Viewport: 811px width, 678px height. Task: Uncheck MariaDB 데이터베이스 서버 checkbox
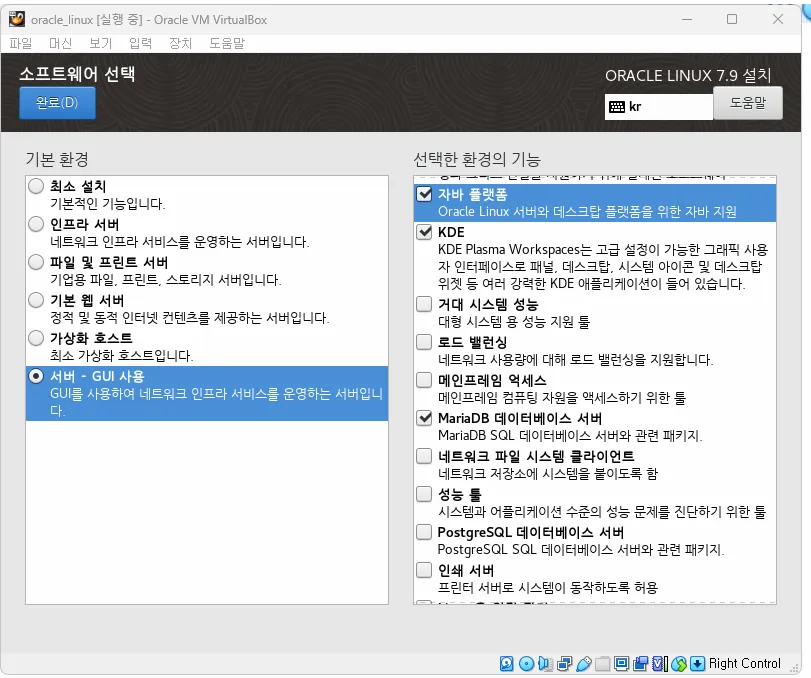[424, 418]
